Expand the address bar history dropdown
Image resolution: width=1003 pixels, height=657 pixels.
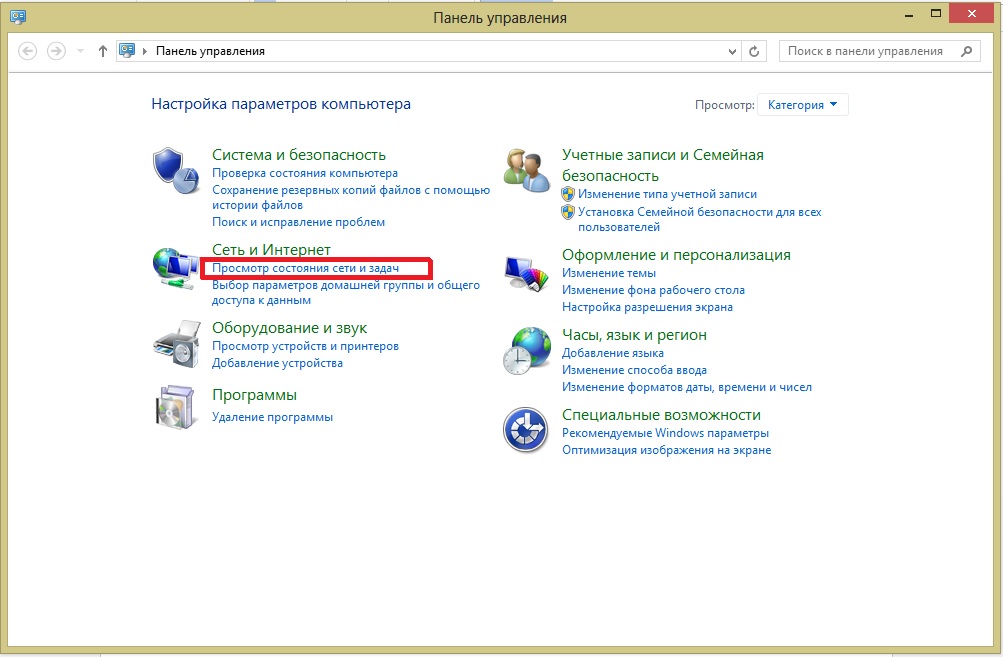click(x=732, y=51)
